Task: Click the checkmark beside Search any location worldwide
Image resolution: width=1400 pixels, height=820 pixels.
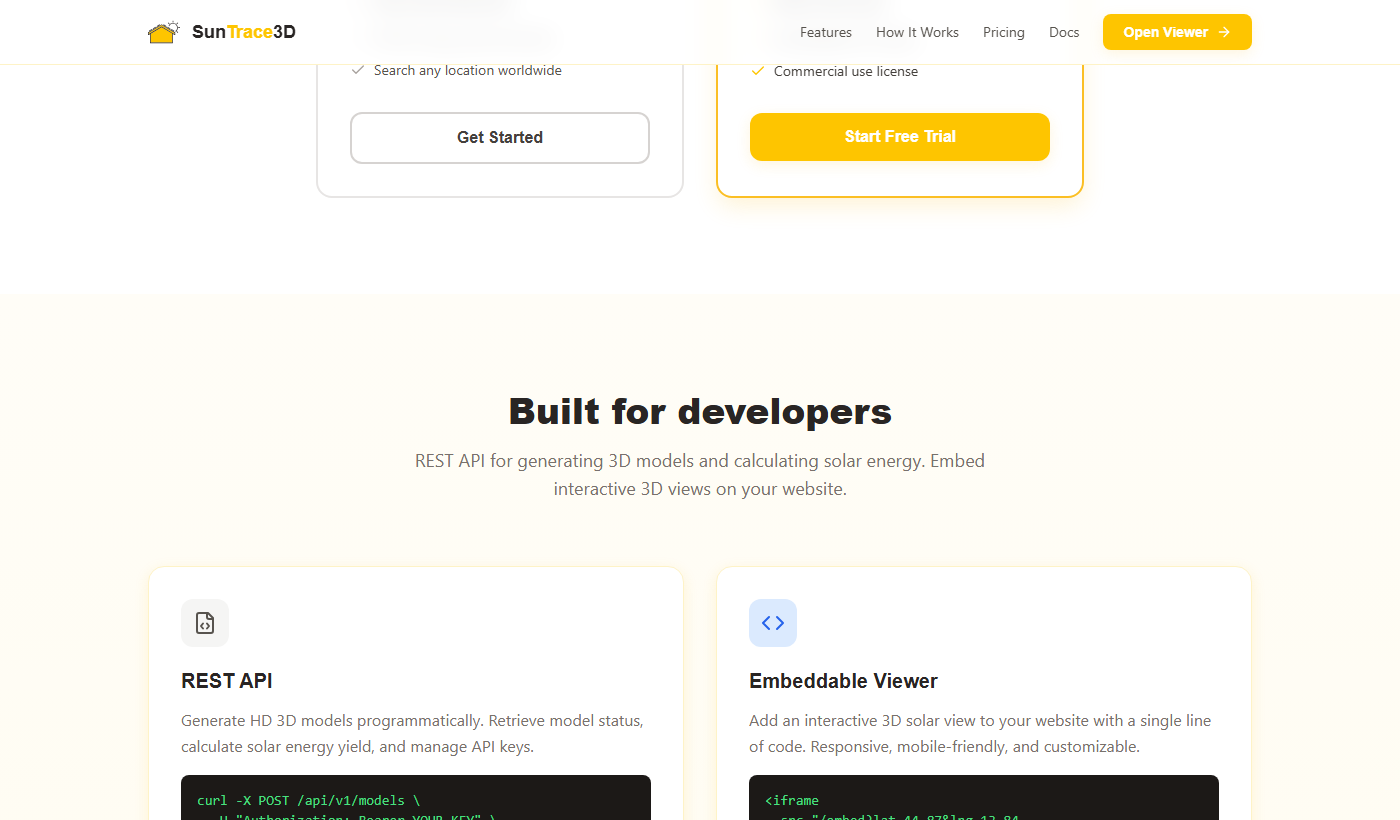Action: [x=358, y=70]
